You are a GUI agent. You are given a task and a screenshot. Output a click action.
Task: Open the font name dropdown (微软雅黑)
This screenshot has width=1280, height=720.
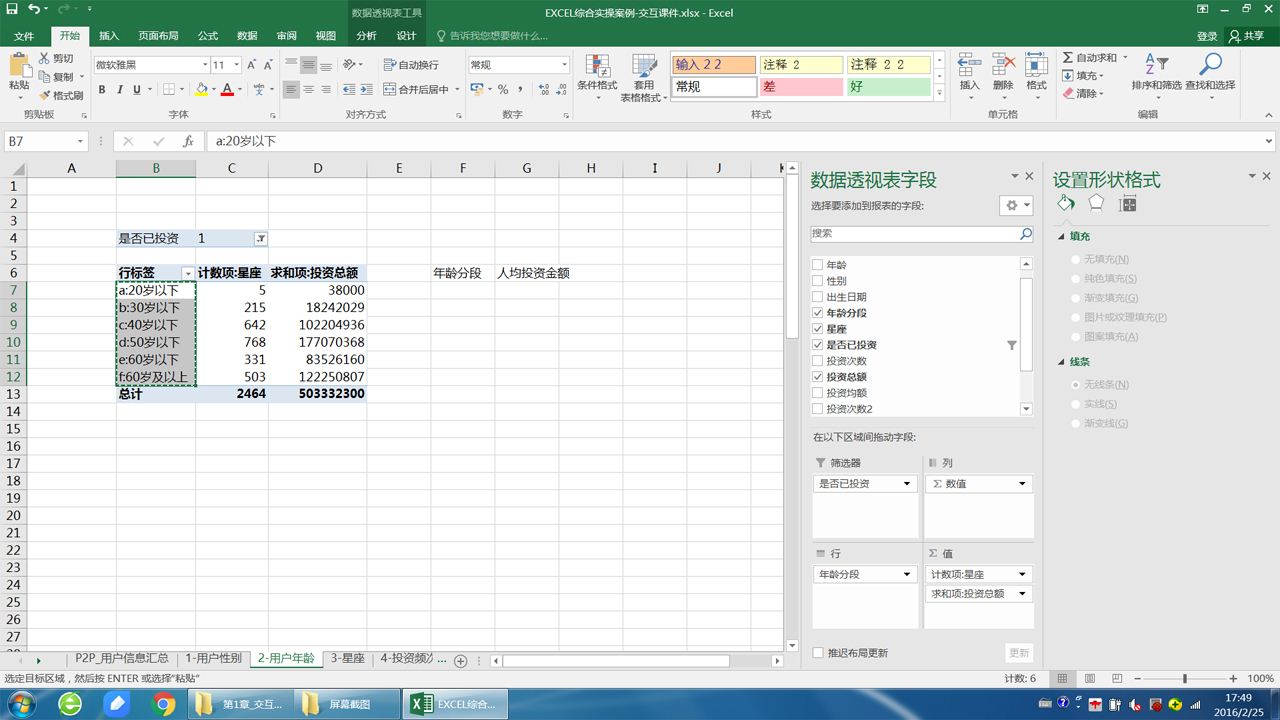tap(204, 65)
